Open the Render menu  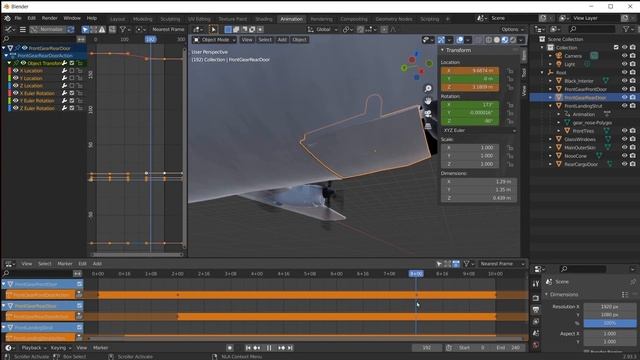point(49,18)
